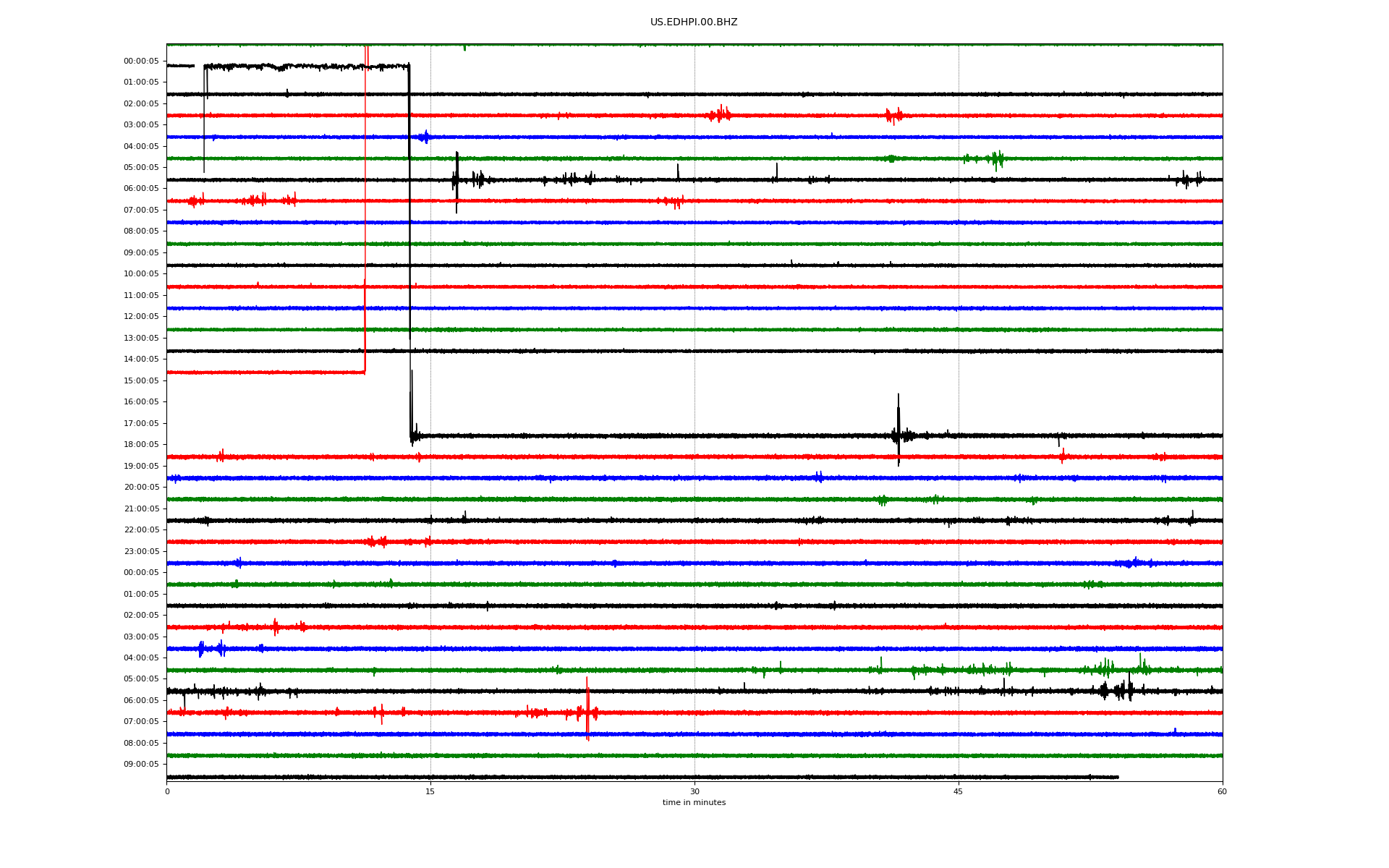
Task: Click the 18:00:05 time label
Action: 141,444
